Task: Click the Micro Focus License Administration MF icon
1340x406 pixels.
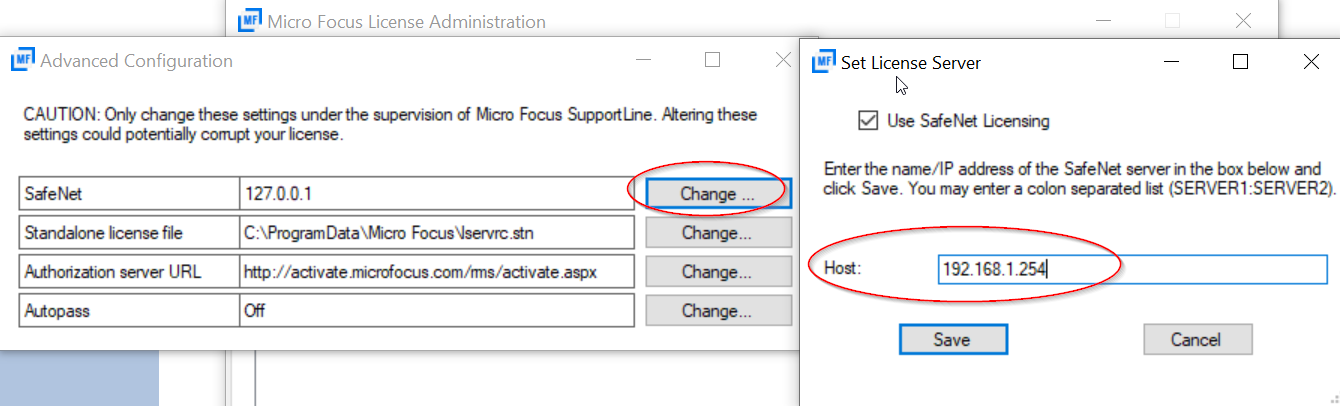Action: pyautogui.click(x=251, y=21)
